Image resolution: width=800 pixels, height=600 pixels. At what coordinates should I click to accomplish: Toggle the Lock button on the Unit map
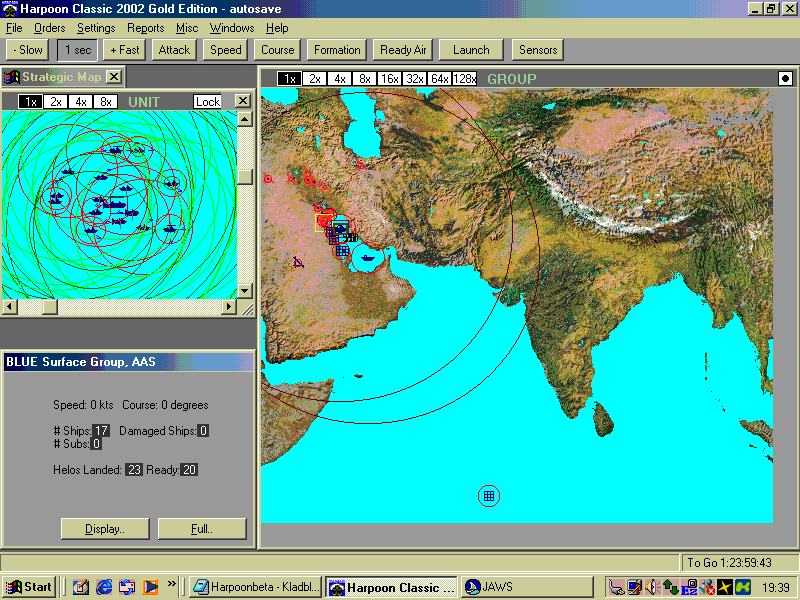[208, 102]
